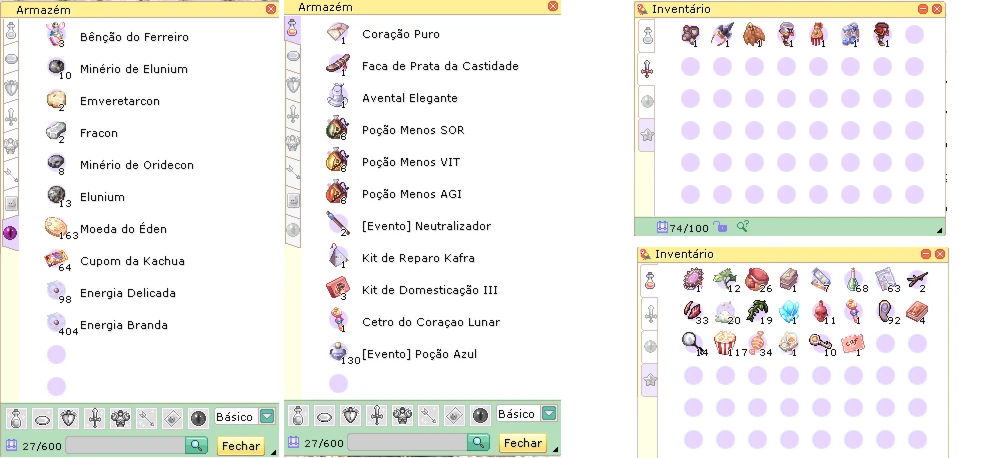Pick the inventory item with count 92
The width and height of the screenshot is (1003, 458).
tap(886, 311)
